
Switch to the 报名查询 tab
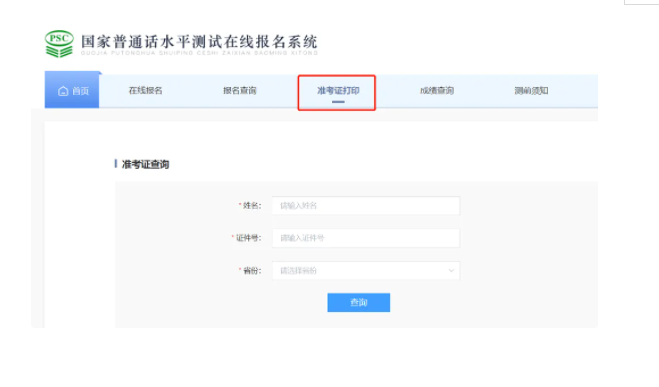[x=240, y=90]
